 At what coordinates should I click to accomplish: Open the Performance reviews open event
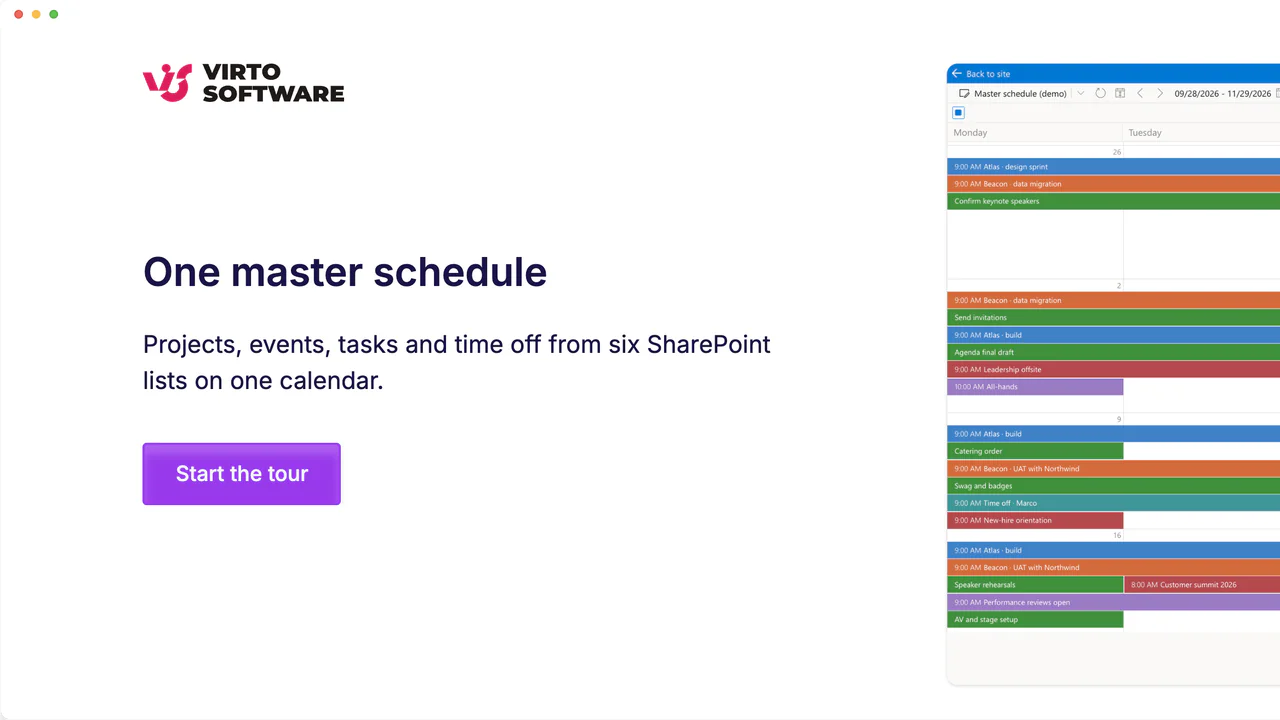click(1113, 602)
